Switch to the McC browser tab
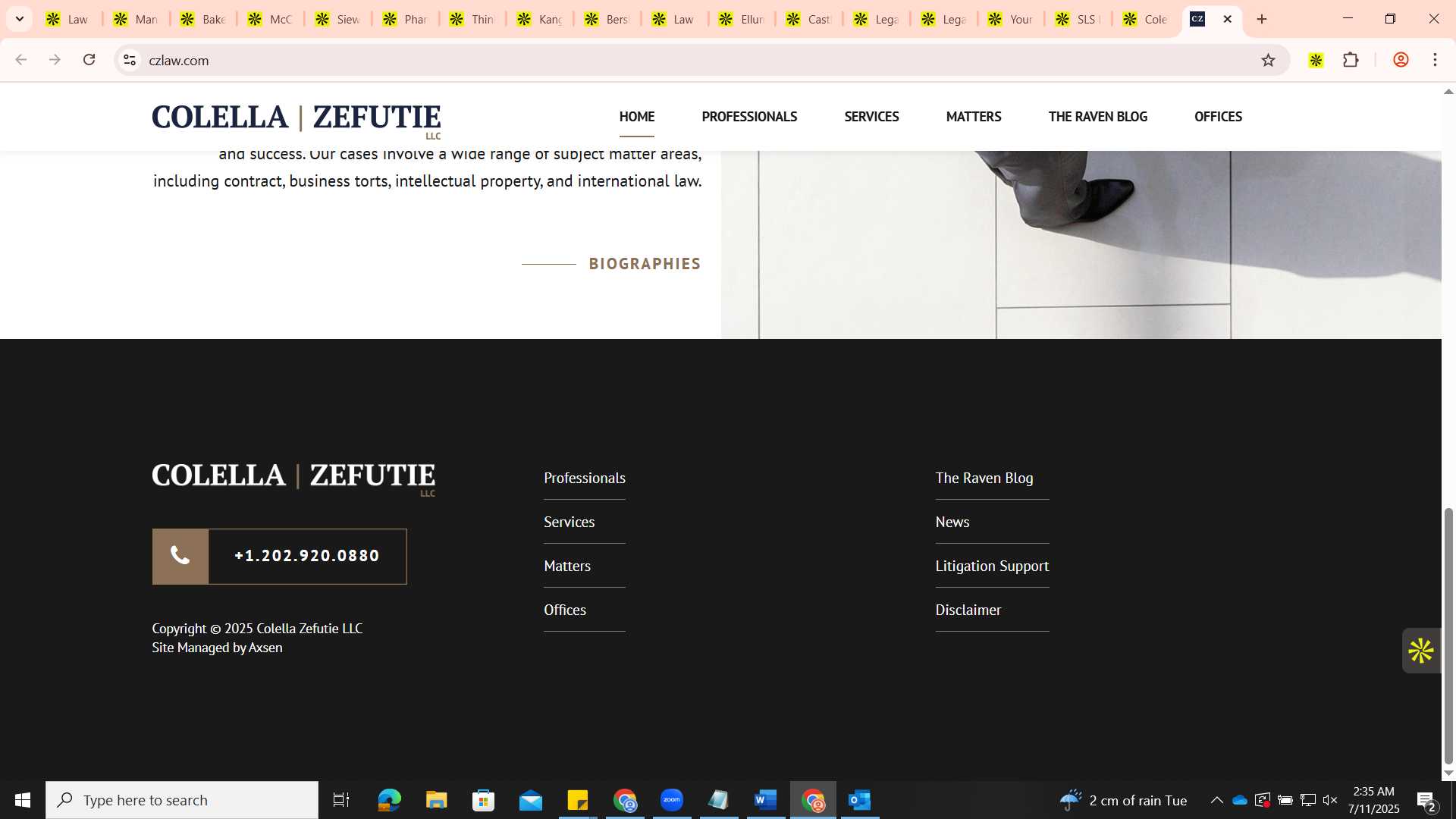1456x819 pixels. 270,19
